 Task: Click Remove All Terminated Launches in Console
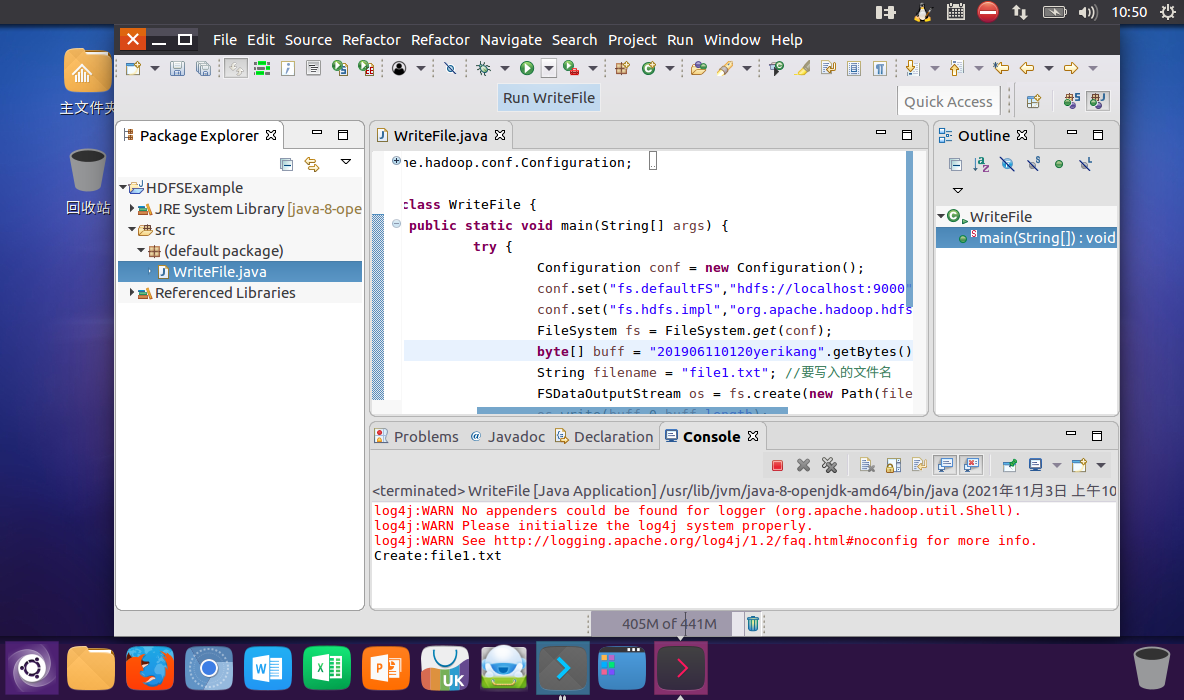point(829,465)
